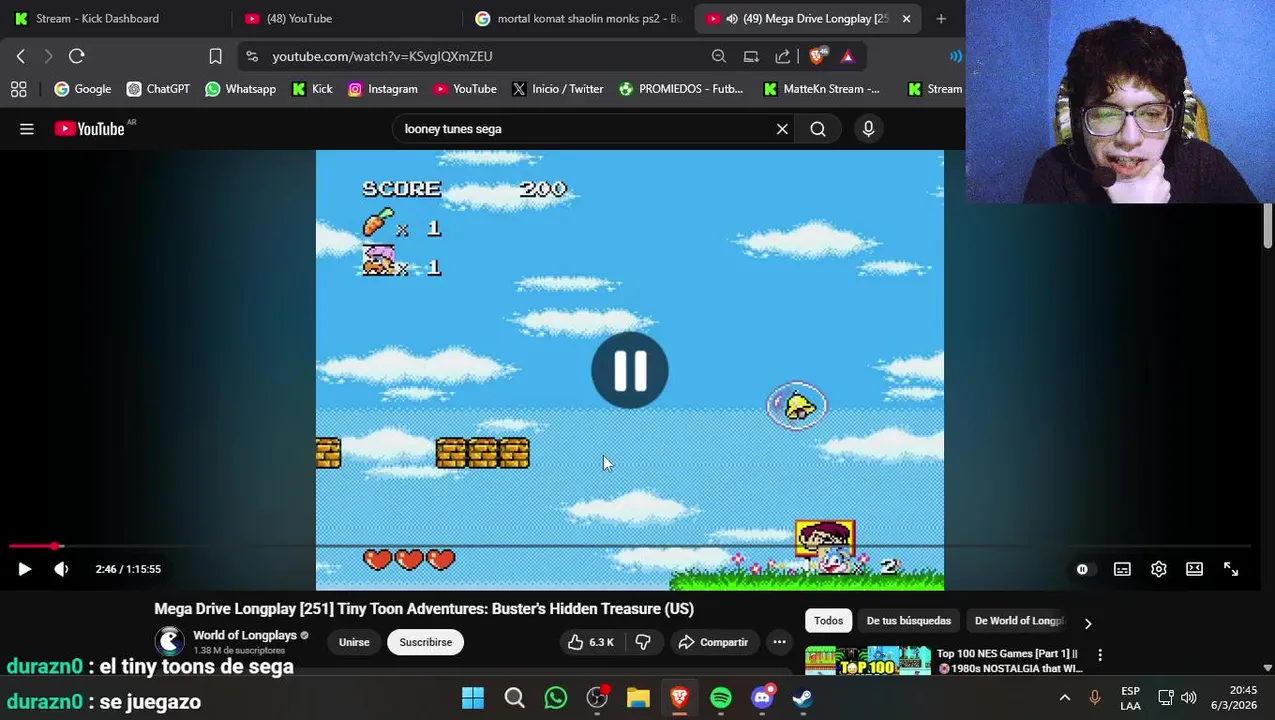Go to the YouTube home logo
The width and height of the screenshot is (1275, 720).
tap(89, 129)
